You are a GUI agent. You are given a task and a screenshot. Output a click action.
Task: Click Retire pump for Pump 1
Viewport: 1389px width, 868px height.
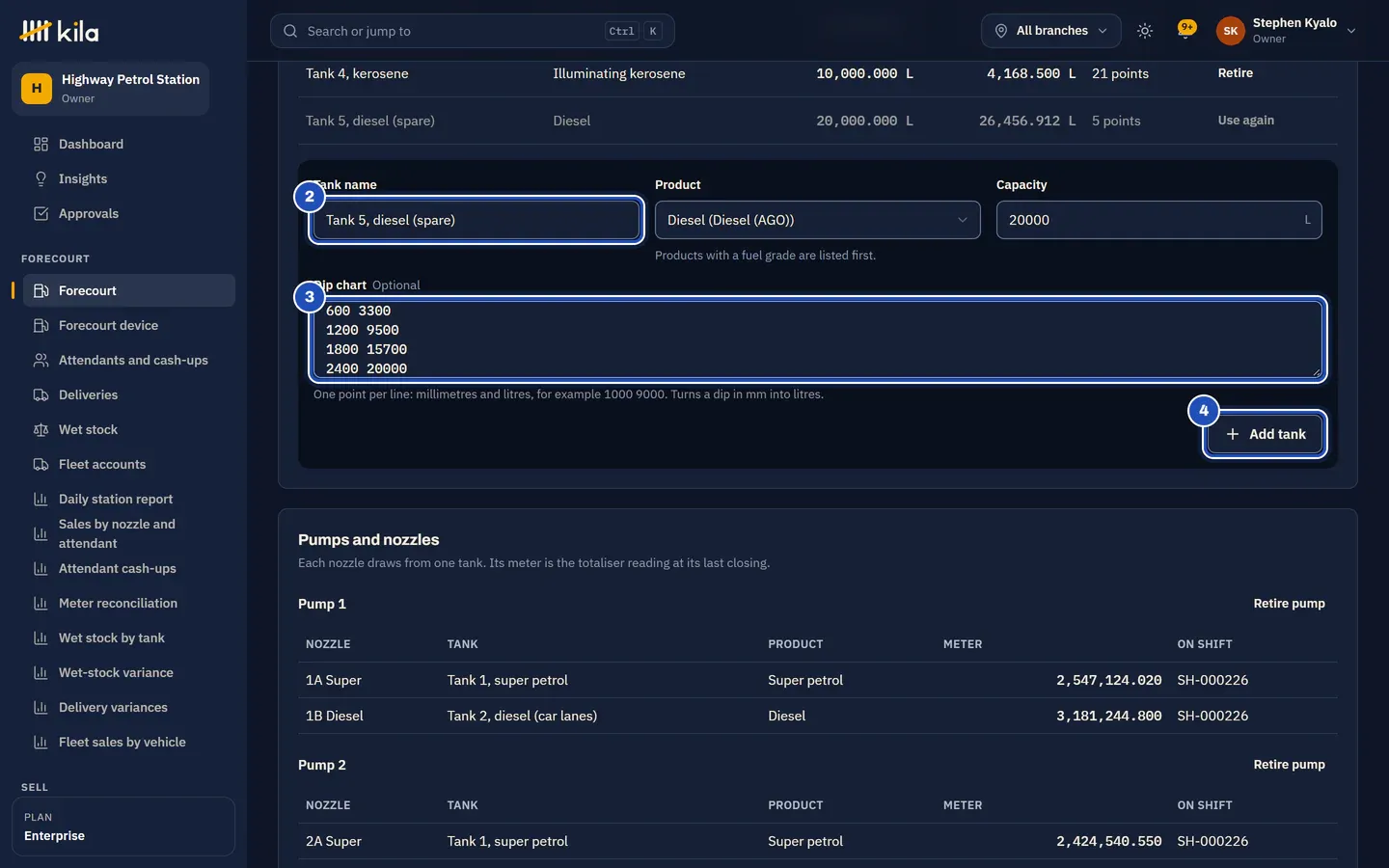tap(1290, 604)
